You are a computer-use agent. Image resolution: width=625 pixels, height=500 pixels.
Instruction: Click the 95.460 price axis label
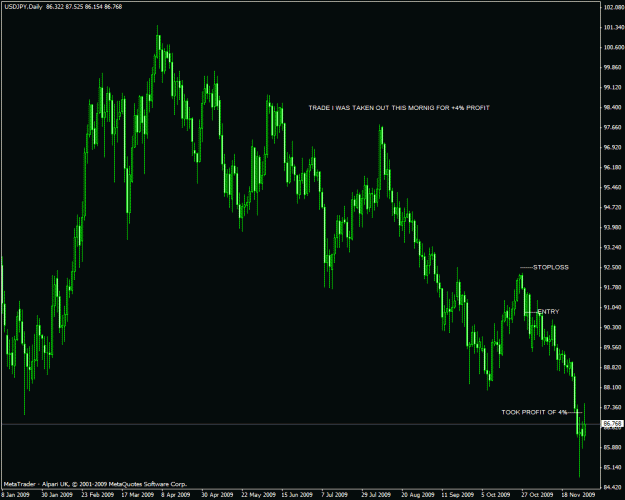tap(613, 187)
